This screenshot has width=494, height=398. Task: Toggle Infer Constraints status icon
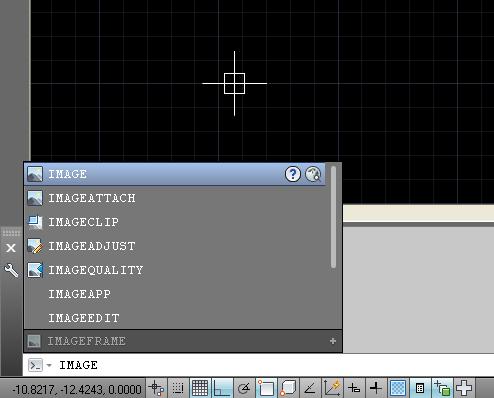click(156, 388)
